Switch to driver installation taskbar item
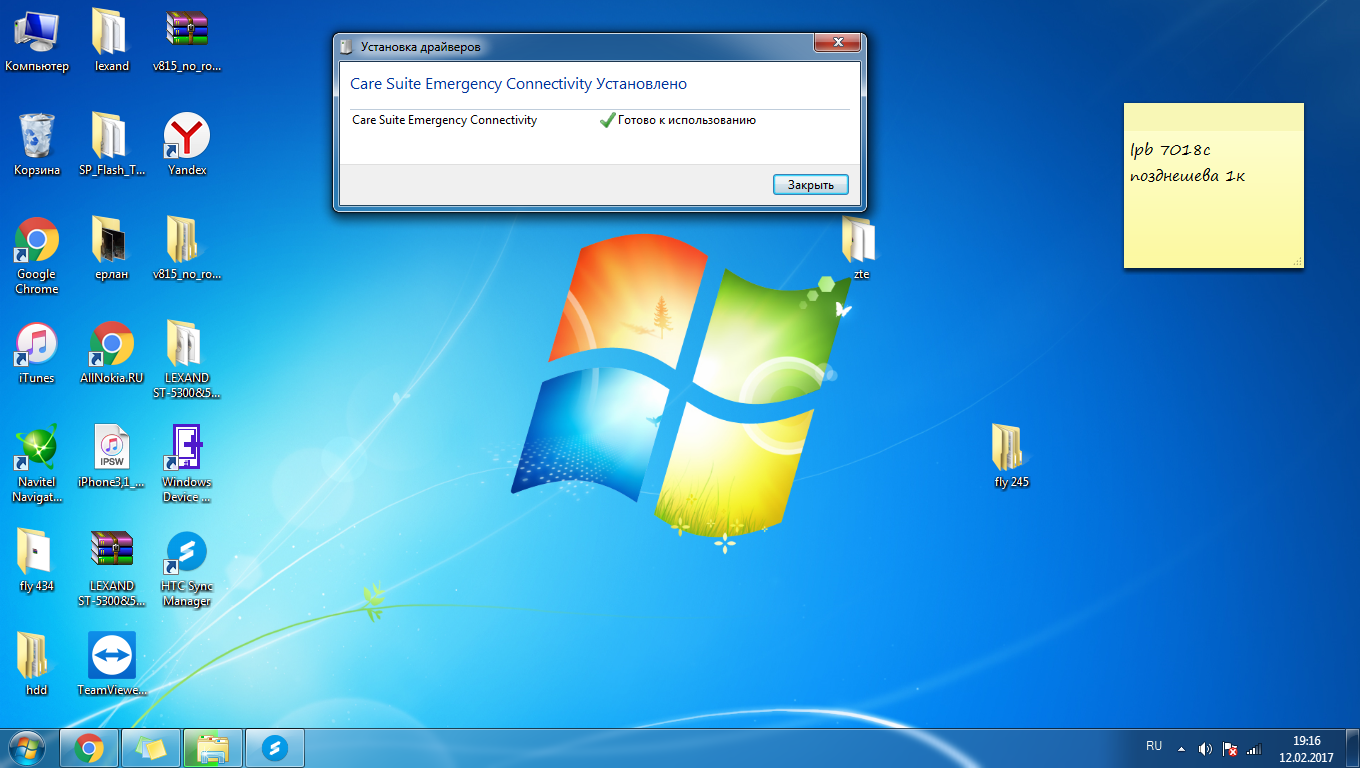This screenshot has width=1360, height=768. (213, 747)
